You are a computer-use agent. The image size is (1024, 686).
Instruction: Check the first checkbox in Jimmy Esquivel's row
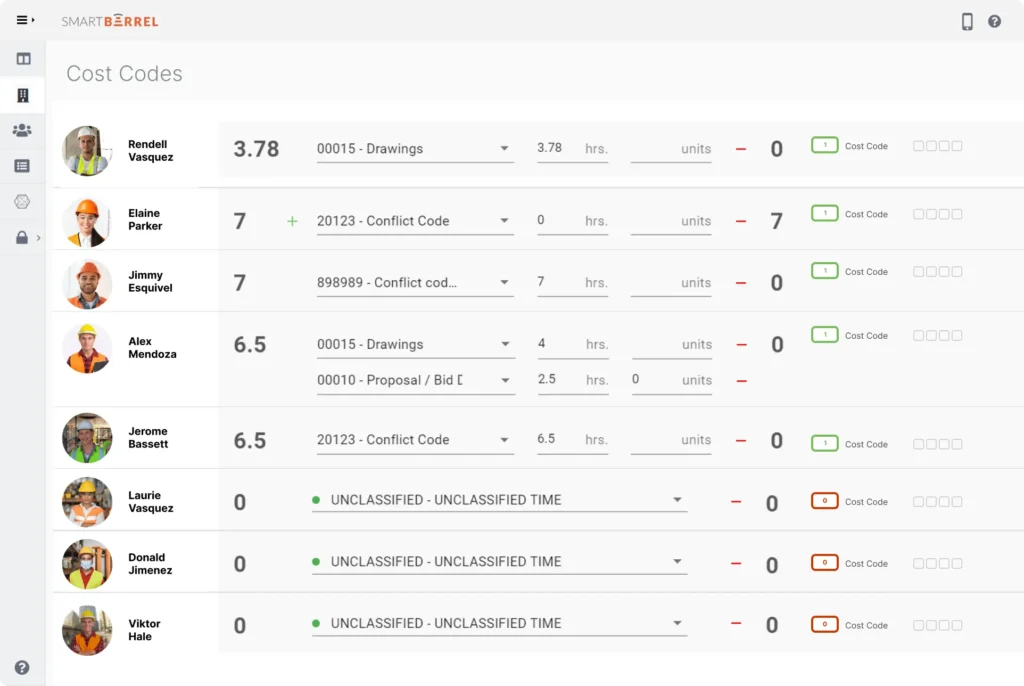[x=917, y=271]
